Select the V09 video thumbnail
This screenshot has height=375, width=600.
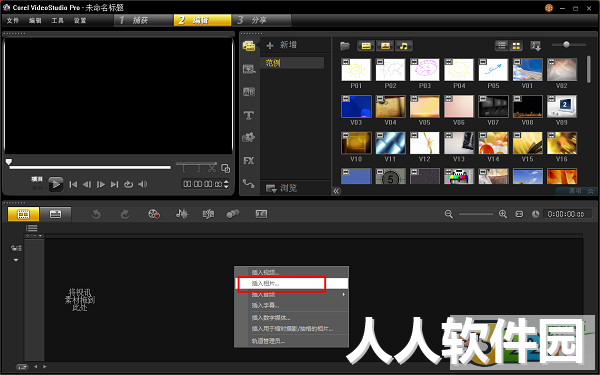(562, 106)
